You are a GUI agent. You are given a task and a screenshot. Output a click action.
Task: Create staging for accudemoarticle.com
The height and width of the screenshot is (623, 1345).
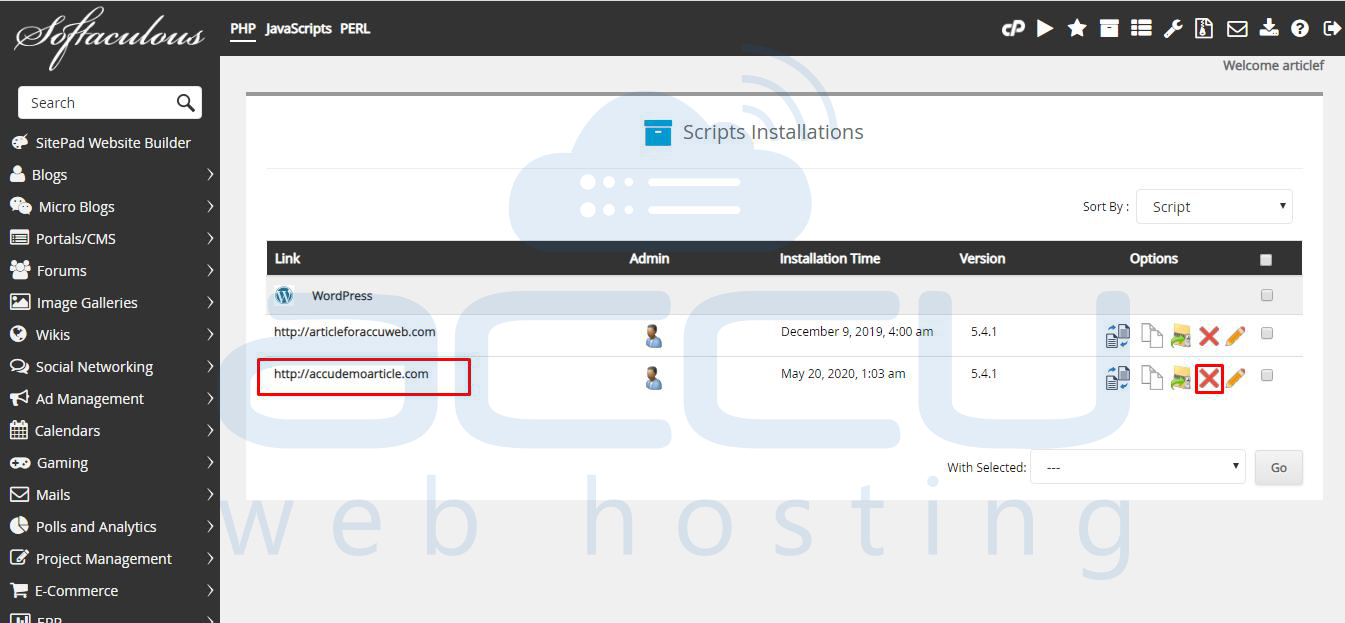pos(1118,378)
